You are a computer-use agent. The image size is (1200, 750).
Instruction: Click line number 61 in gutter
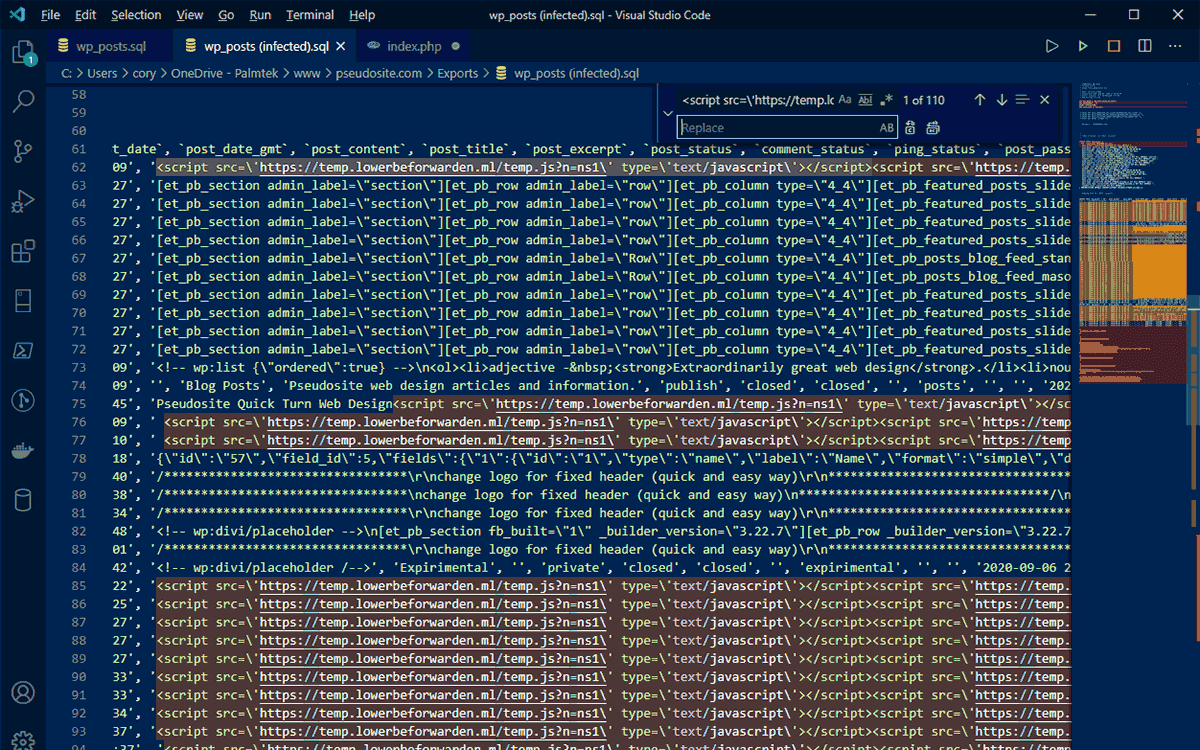tap(79, 149)
